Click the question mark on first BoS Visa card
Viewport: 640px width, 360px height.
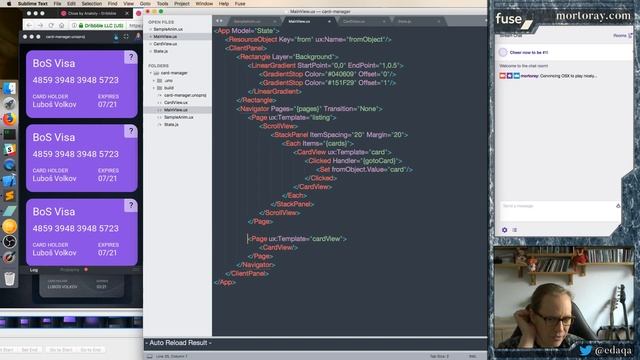click(x=131, y=57)
